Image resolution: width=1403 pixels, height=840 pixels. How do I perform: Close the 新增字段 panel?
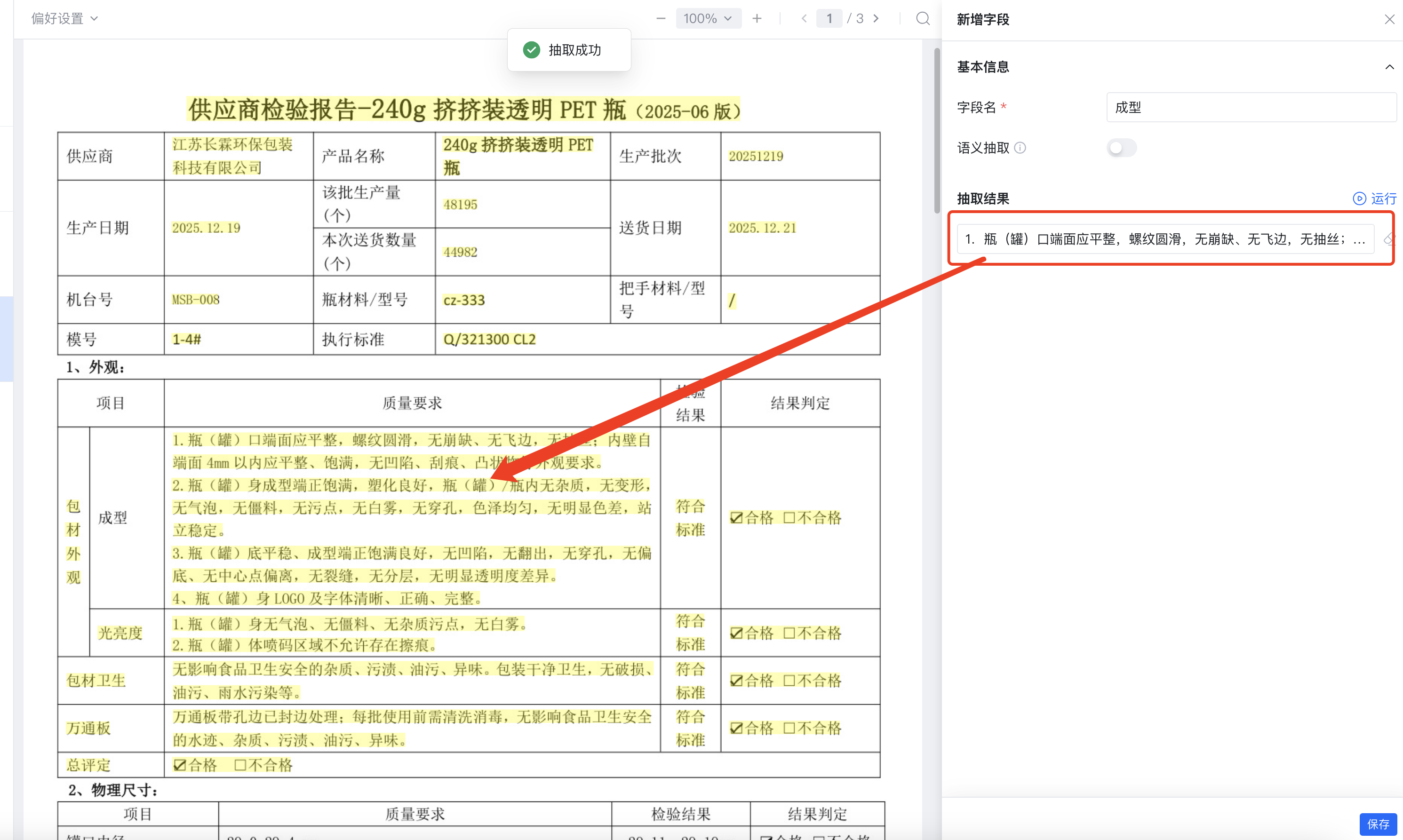pyautogui.click(x=1389, y=19)
